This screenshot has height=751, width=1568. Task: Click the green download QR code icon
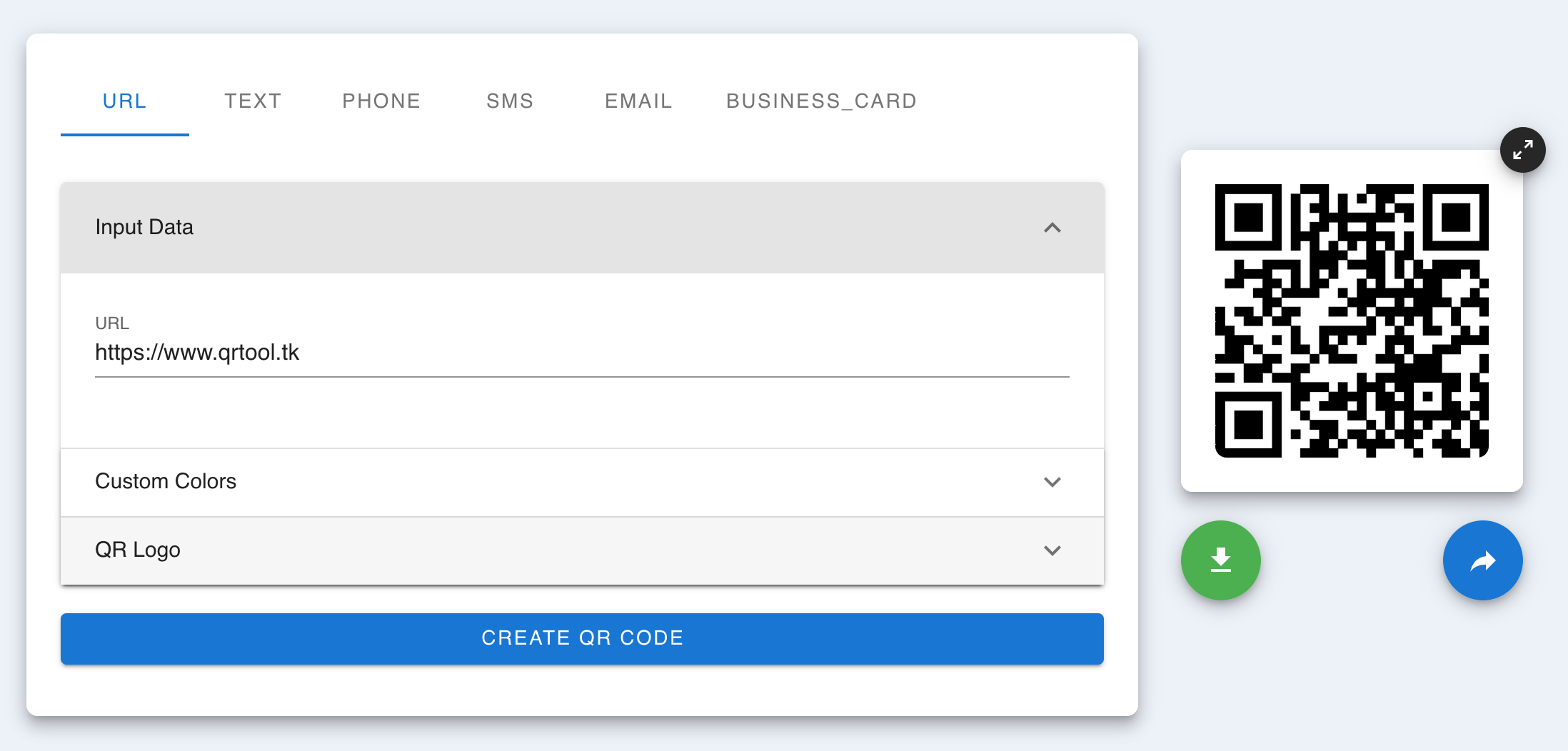tap(1221, 560)
